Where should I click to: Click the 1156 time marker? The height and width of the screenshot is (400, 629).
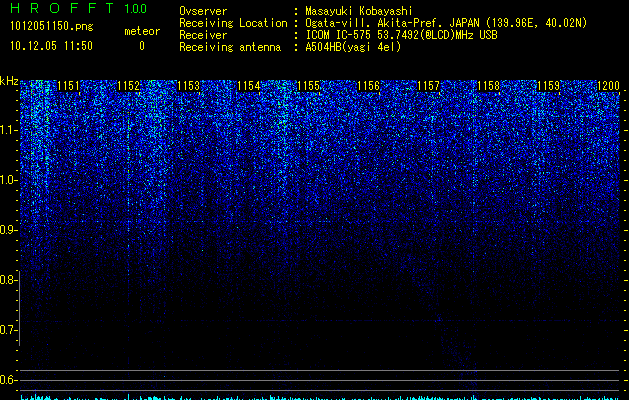(368, 85)
